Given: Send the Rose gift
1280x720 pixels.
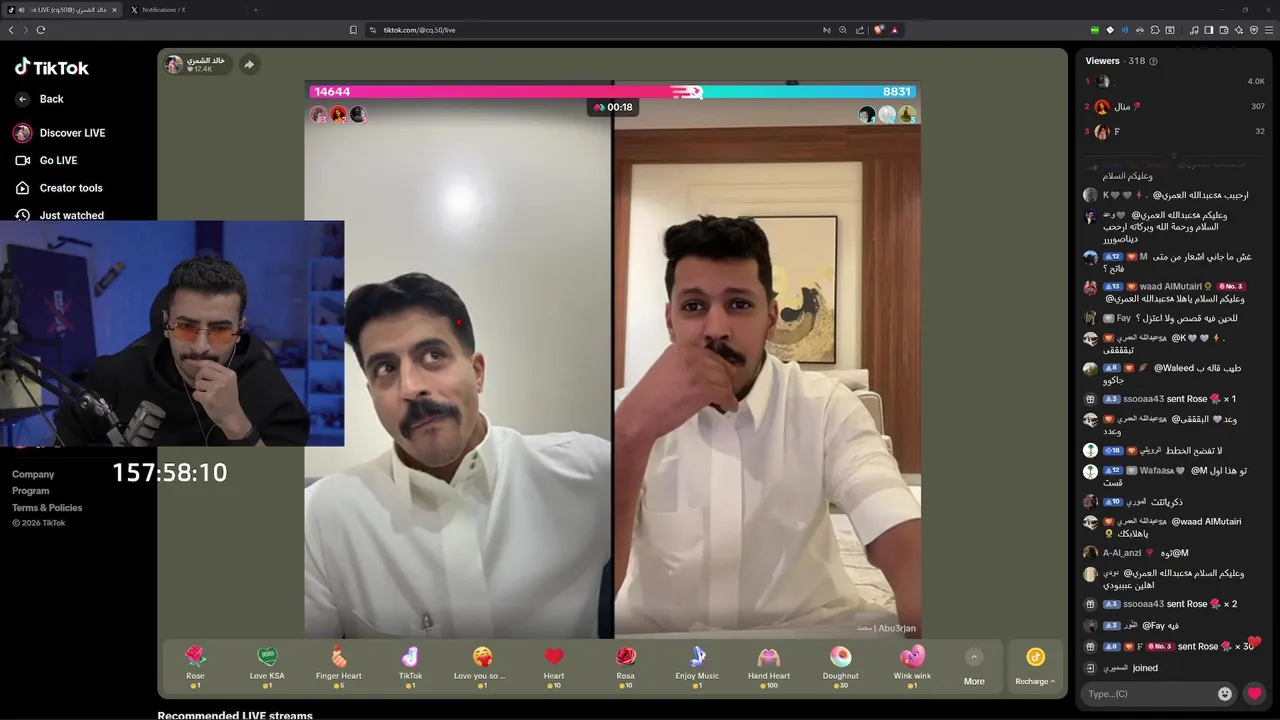Looking at the screenshot, I should [195, 667].
